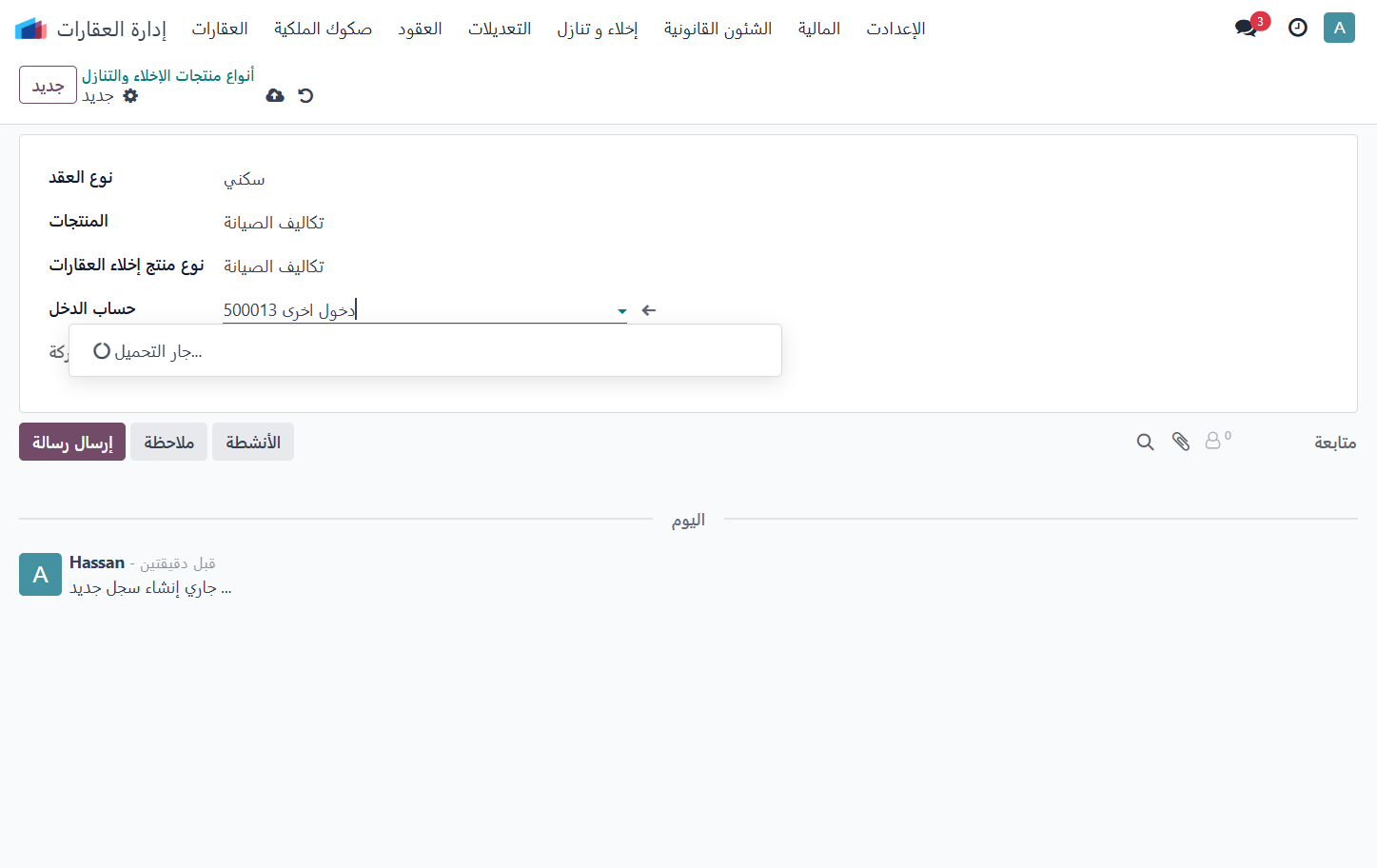Screen dimensions: 1377x868
Task: Click the جاري إنشاء سجل جديد message text
Action: (x=150, y=588)
